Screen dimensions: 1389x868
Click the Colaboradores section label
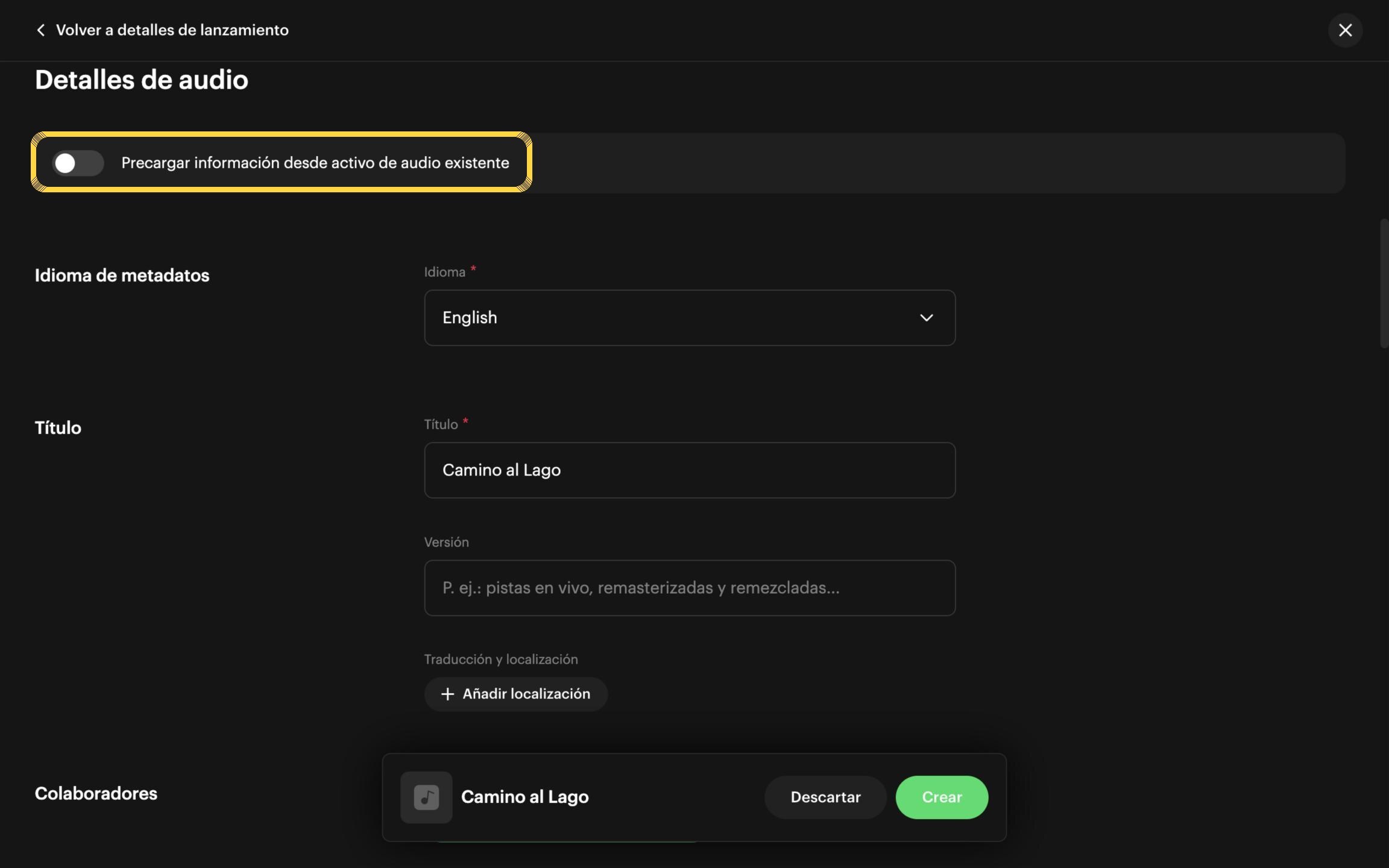coord(96,793)
